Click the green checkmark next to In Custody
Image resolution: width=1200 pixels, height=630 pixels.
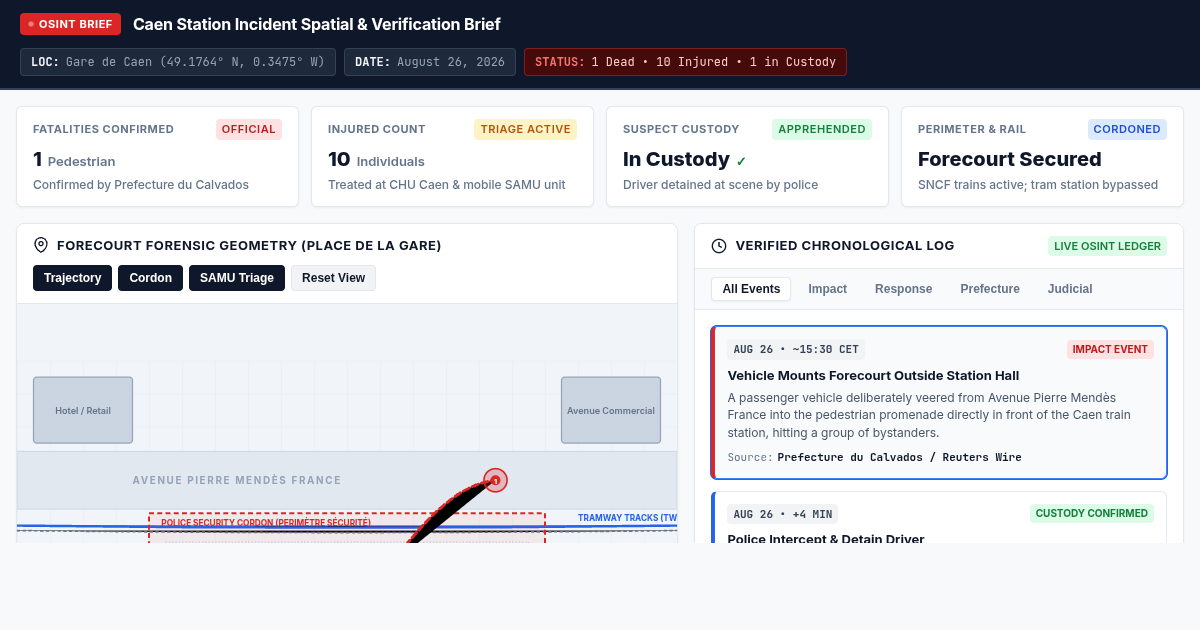click(741, 161)
